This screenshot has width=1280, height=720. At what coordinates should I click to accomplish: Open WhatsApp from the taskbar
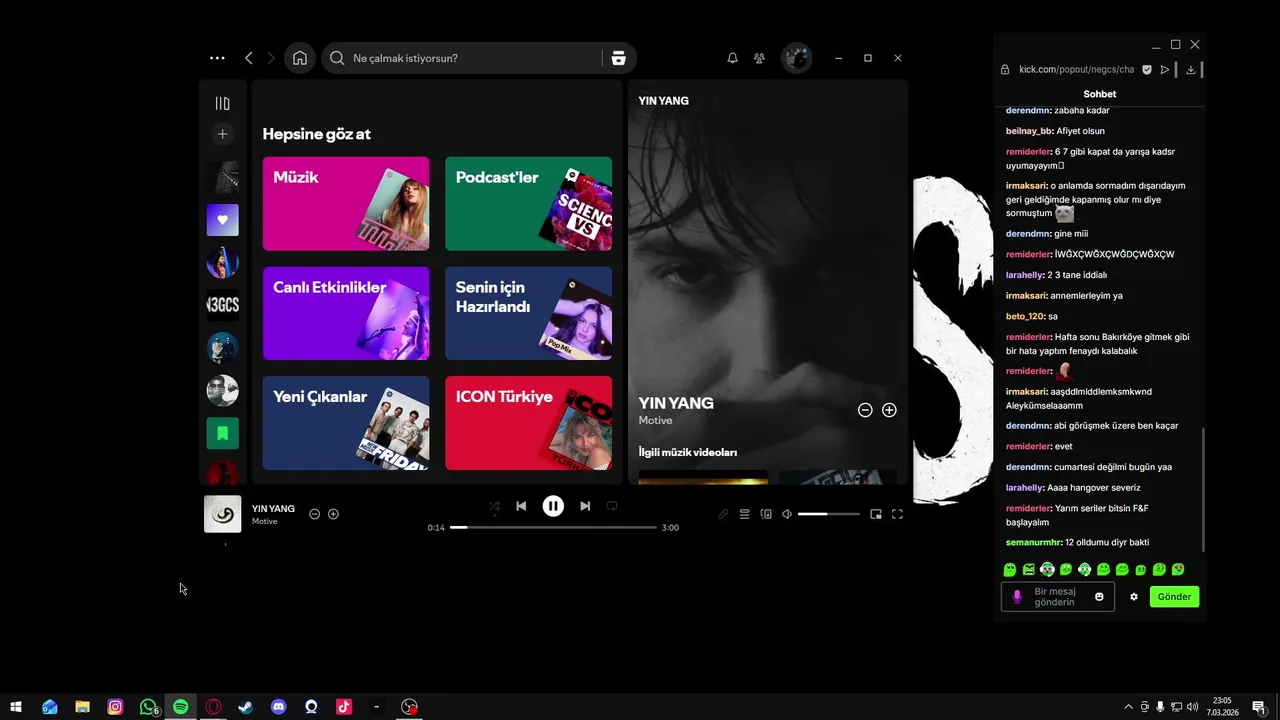148,707
